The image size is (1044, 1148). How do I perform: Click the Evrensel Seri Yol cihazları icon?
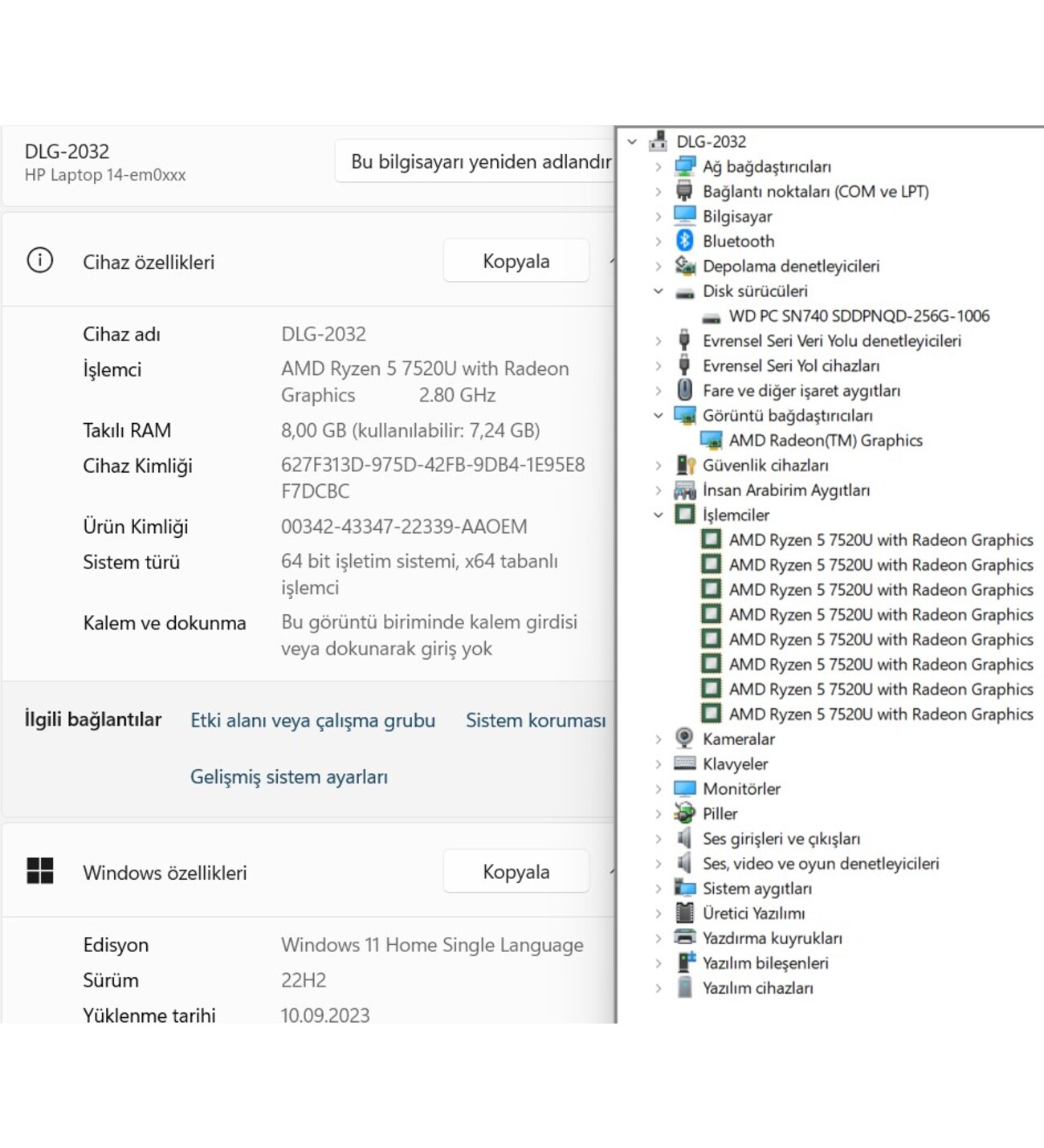[684, 365]
